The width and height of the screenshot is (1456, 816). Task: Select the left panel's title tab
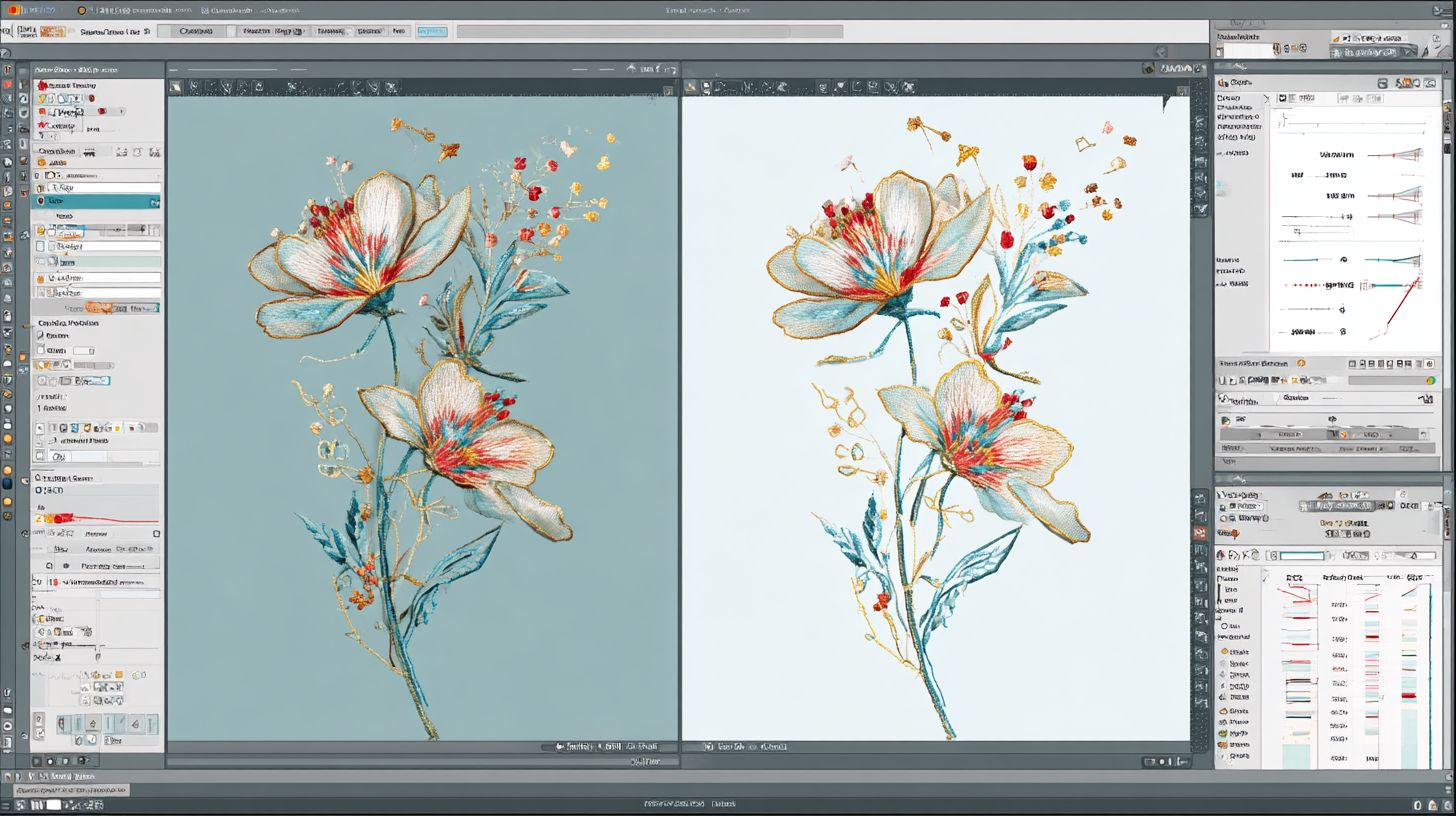(76, 70)
